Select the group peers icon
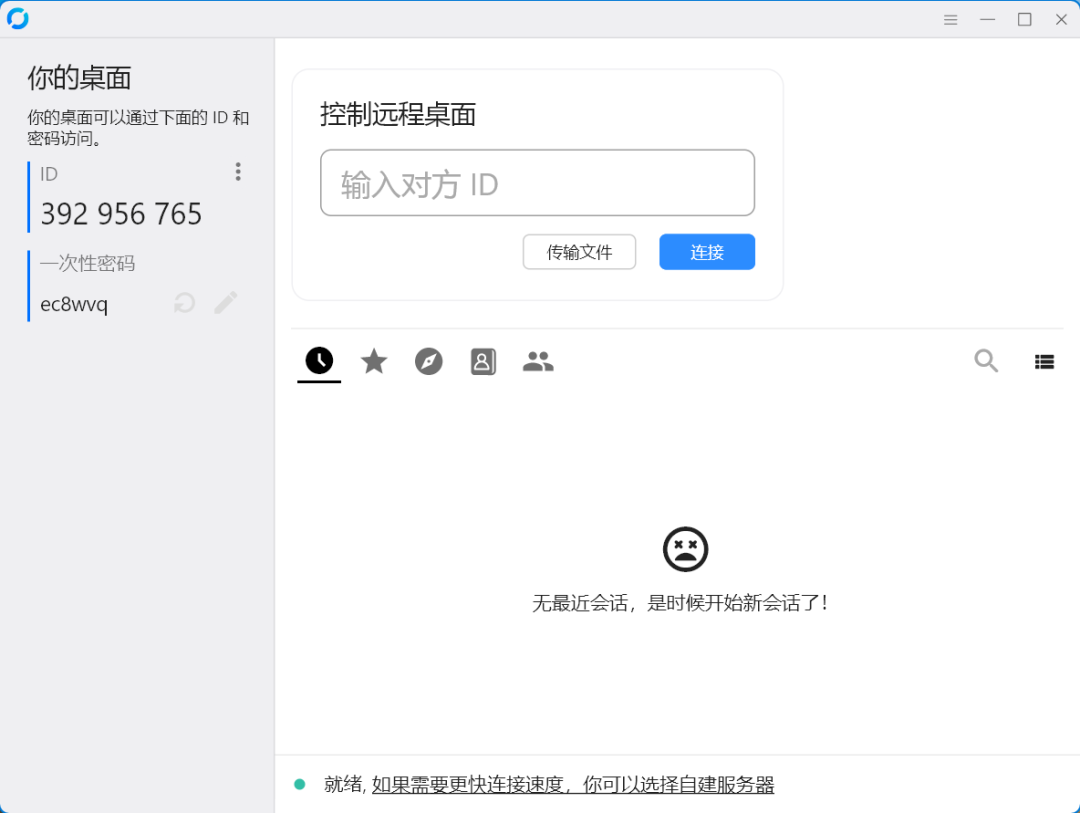The width and height of the screenshot is (1080, 813). [x=538, y=361]
